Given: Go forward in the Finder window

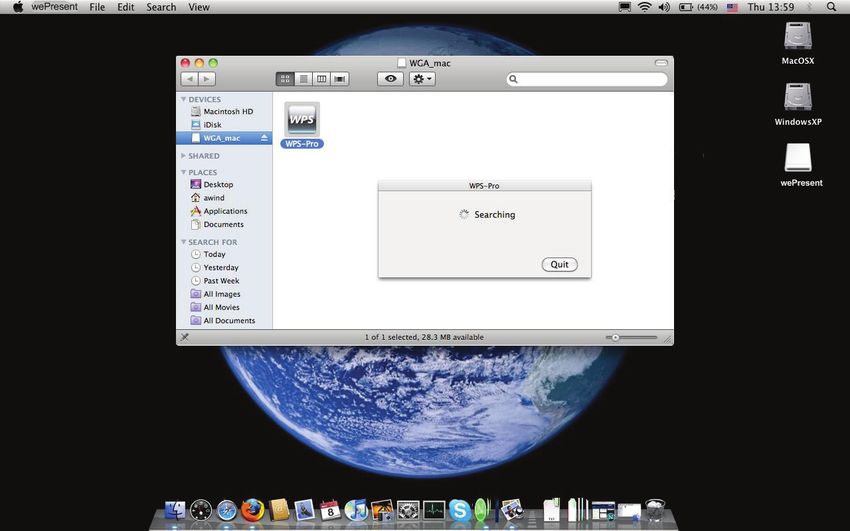Looking at the screenshot, I should click(x=207, y=79).
